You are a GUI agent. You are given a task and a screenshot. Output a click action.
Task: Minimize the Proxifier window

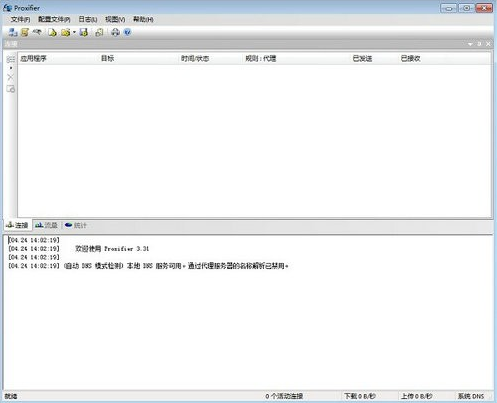(x=449, y=8)
